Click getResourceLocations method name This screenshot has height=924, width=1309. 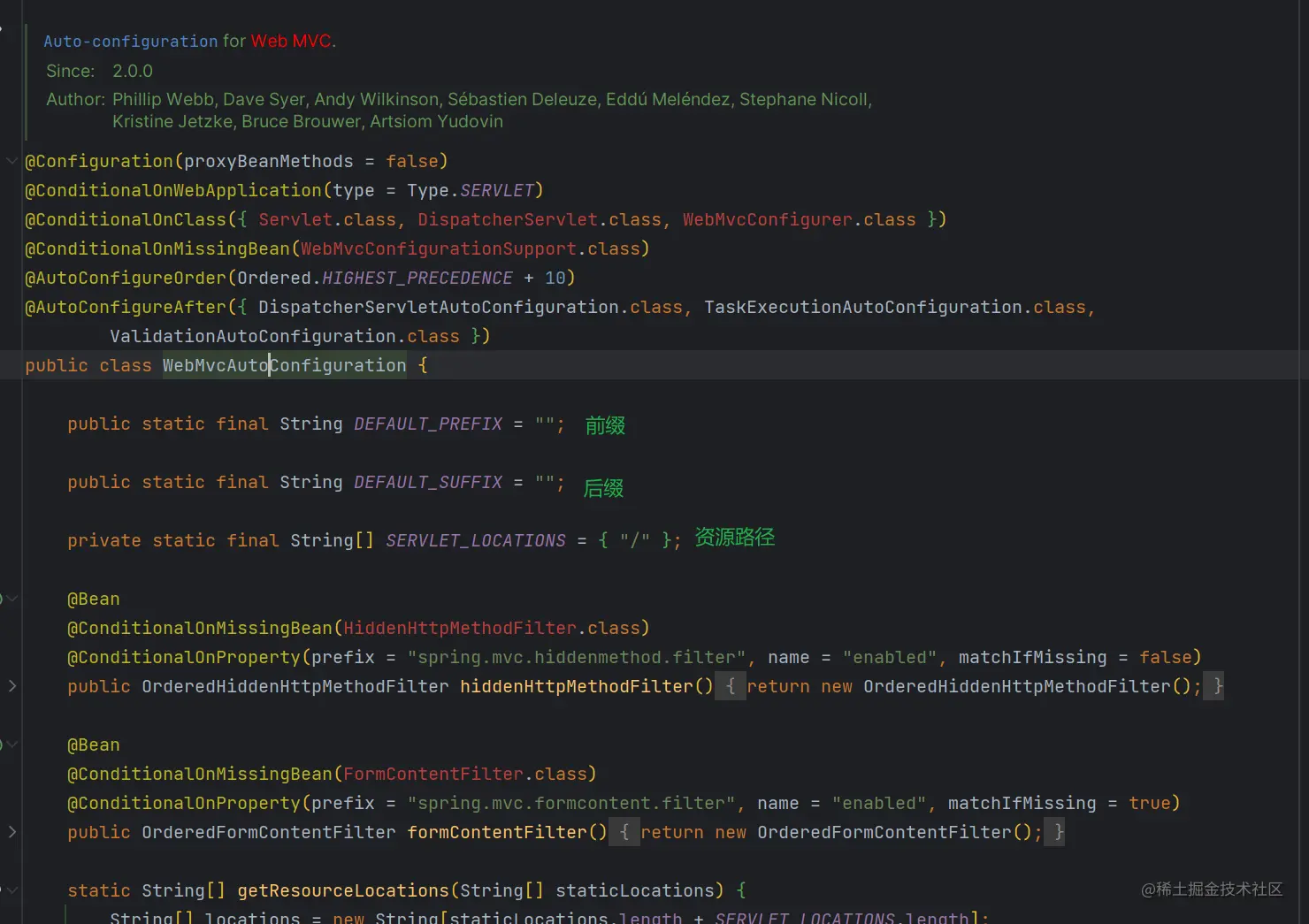[x=343, y=890]
